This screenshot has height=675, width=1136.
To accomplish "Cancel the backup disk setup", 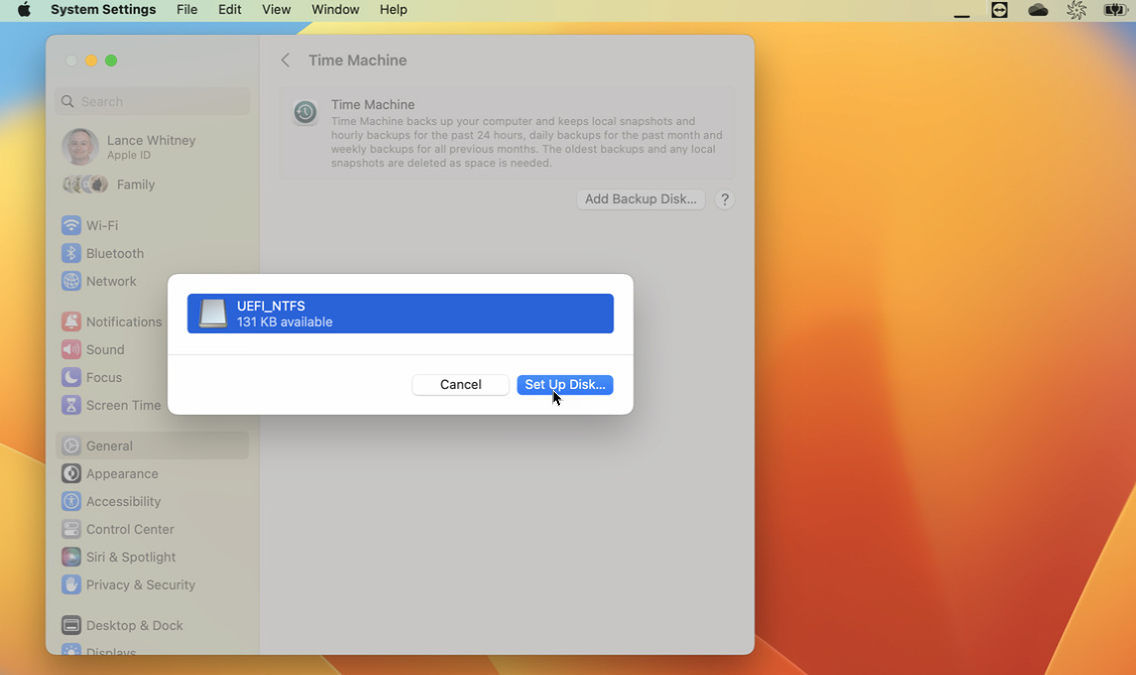I will 460,384.
